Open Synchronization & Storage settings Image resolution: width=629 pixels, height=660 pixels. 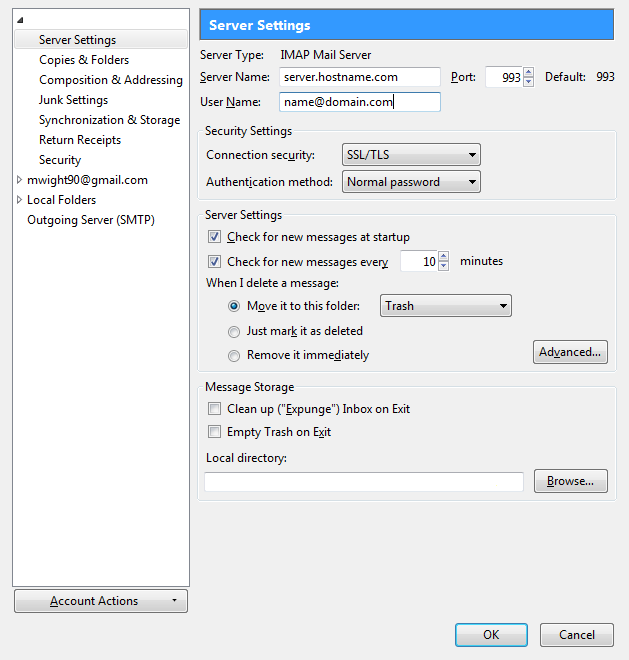[109, 120]
